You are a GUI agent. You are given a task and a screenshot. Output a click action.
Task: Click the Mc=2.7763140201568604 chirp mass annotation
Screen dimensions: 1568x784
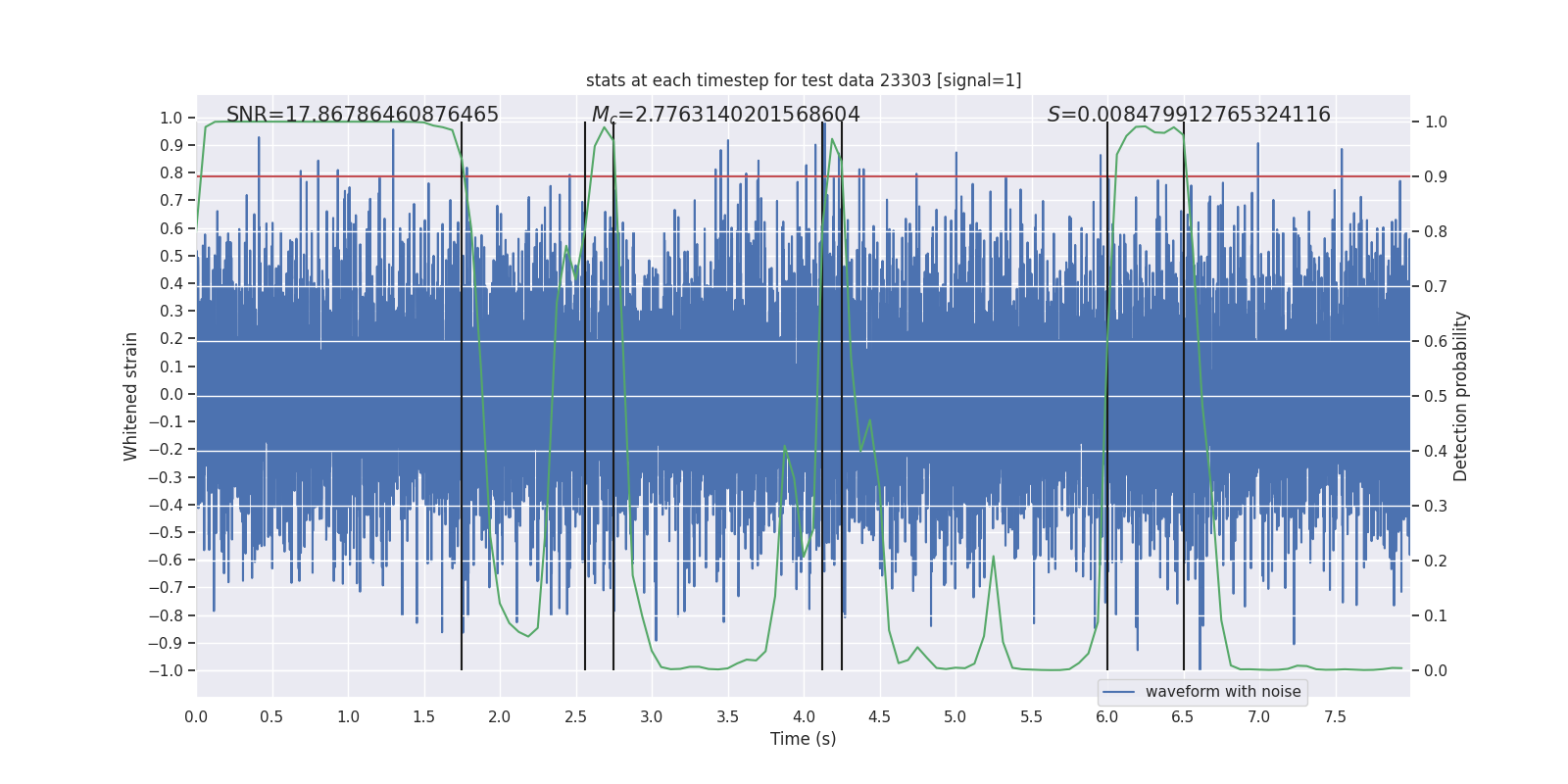coord(726,115)
